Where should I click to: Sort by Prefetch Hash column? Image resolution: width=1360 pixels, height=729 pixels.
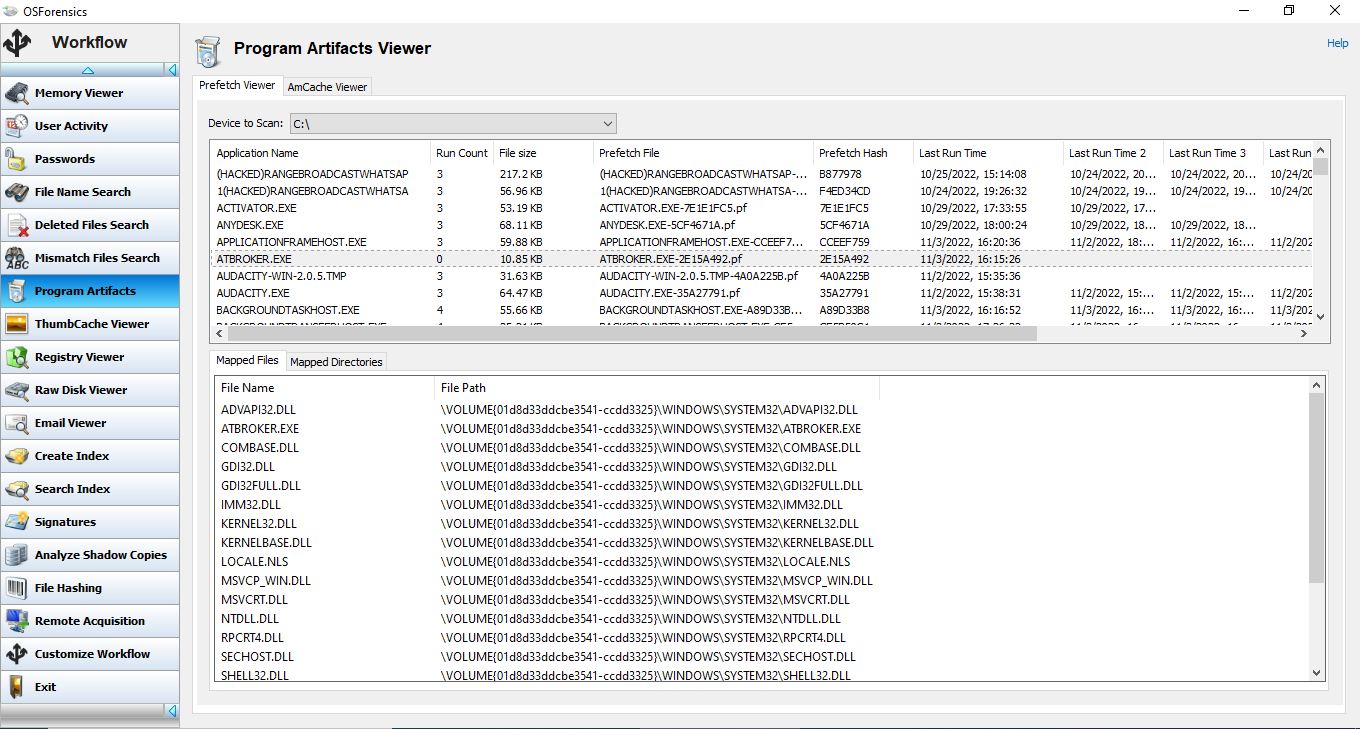point(863,153)
